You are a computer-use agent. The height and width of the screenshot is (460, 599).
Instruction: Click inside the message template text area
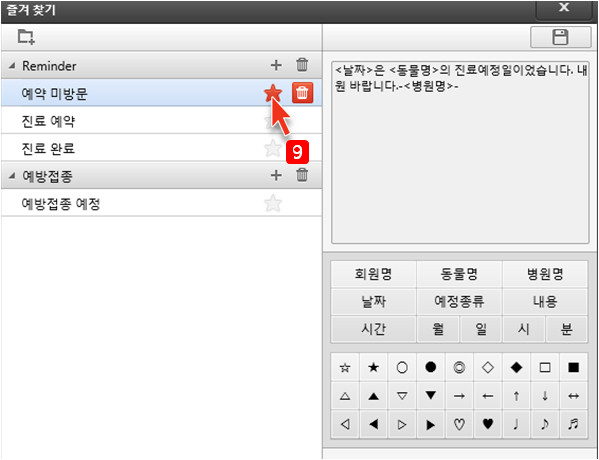click(x=460, y=152)
